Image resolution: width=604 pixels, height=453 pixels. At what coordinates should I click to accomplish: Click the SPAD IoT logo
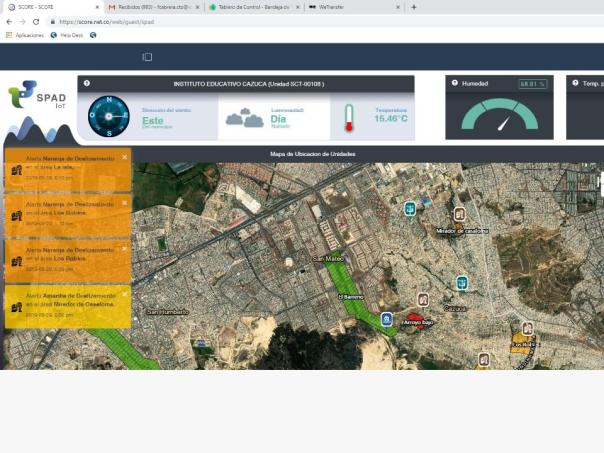pos(37,95)
